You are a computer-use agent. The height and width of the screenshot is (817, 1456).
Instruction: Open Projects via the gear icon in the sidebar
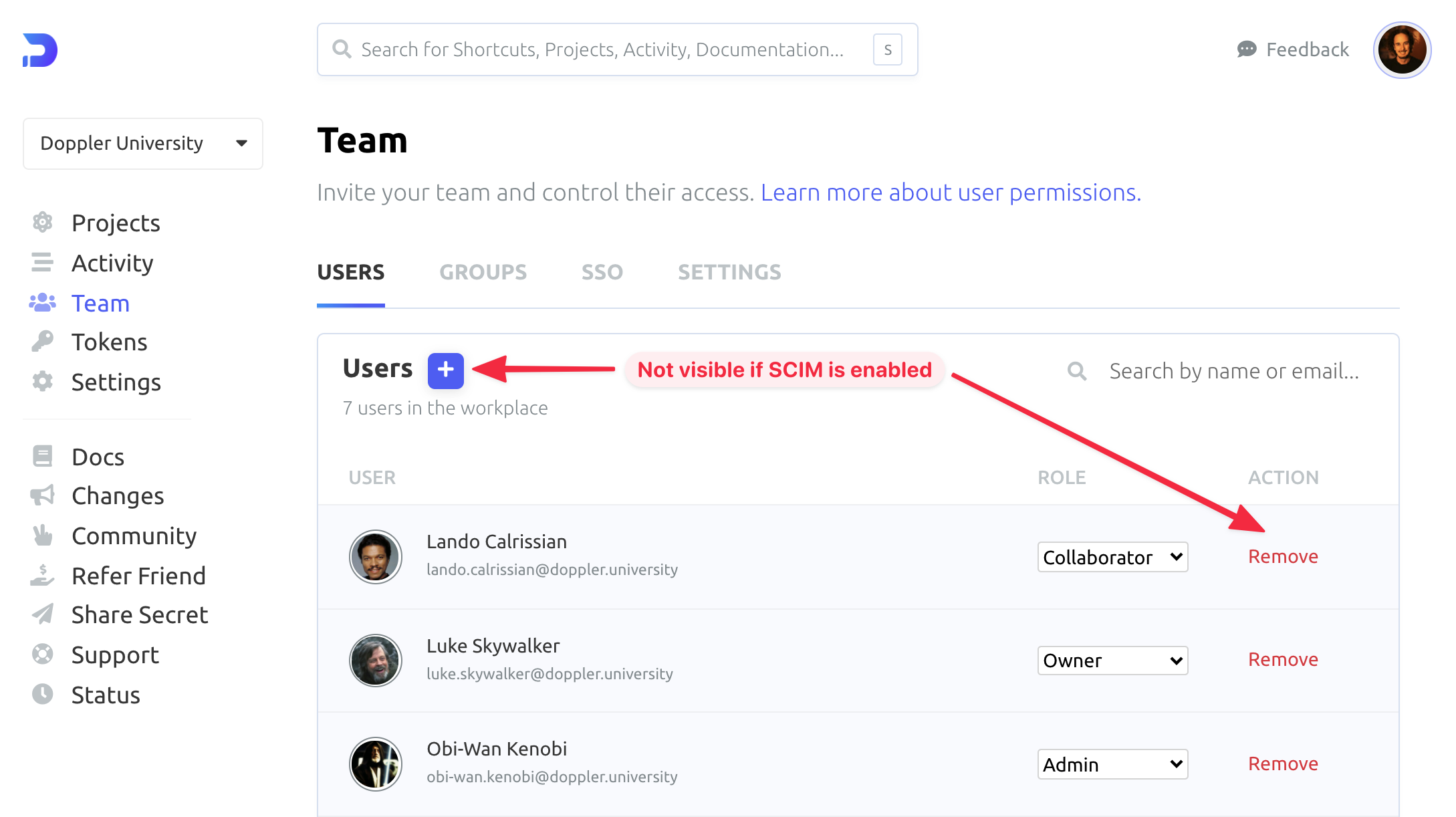(42, 222)
